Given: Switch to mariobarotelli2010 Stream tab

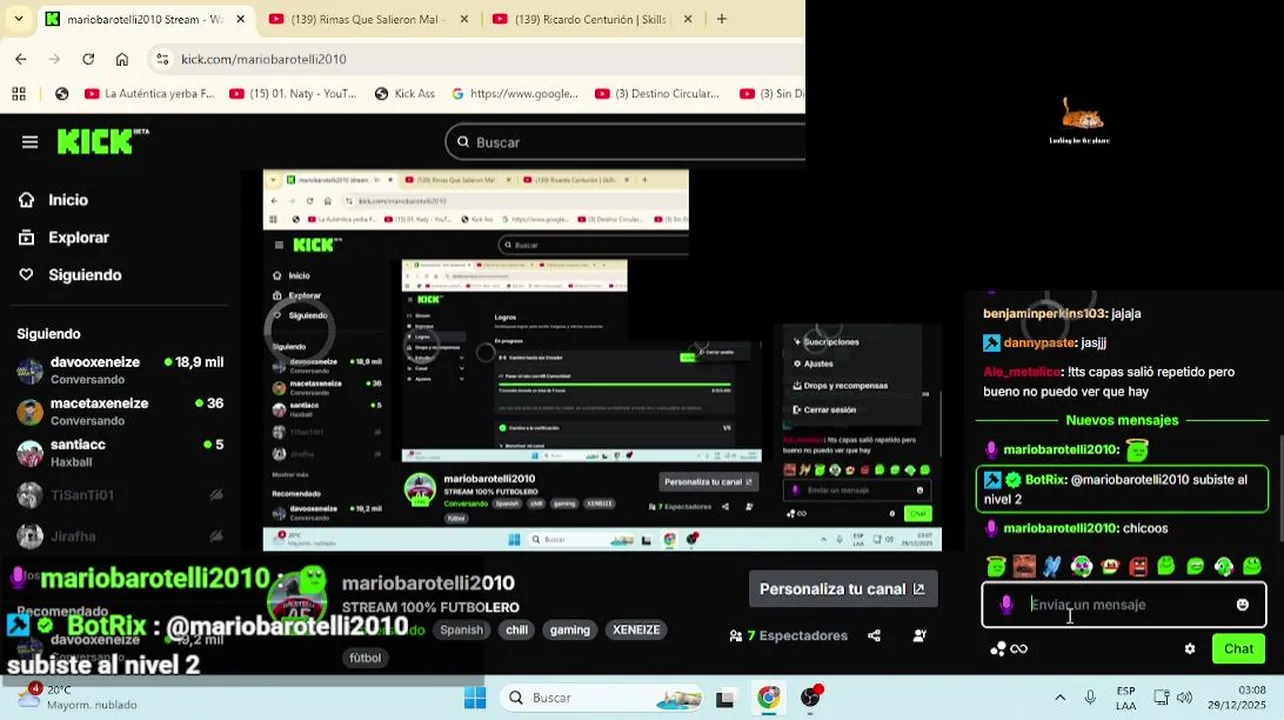Looking at the screenshot, I should click(x=145, y=19).
